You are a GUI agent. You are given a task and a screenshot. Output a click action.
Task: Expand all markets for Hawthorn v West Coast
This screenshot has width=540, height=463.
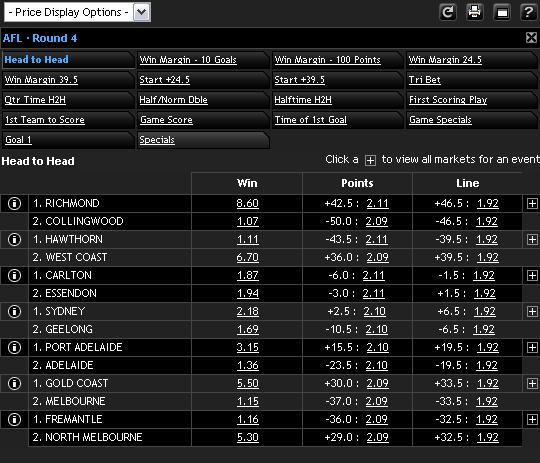[532, 239]
